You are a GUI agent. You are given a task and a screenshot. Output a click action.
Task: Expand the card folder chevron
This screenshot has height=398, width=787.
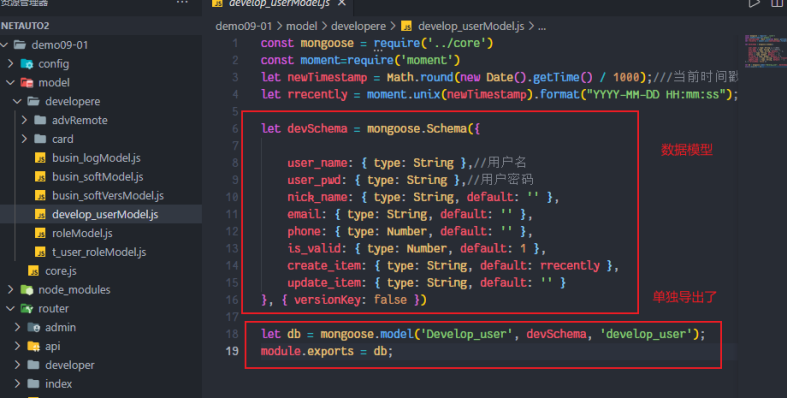pyautogui.click(x=24, y=139)
